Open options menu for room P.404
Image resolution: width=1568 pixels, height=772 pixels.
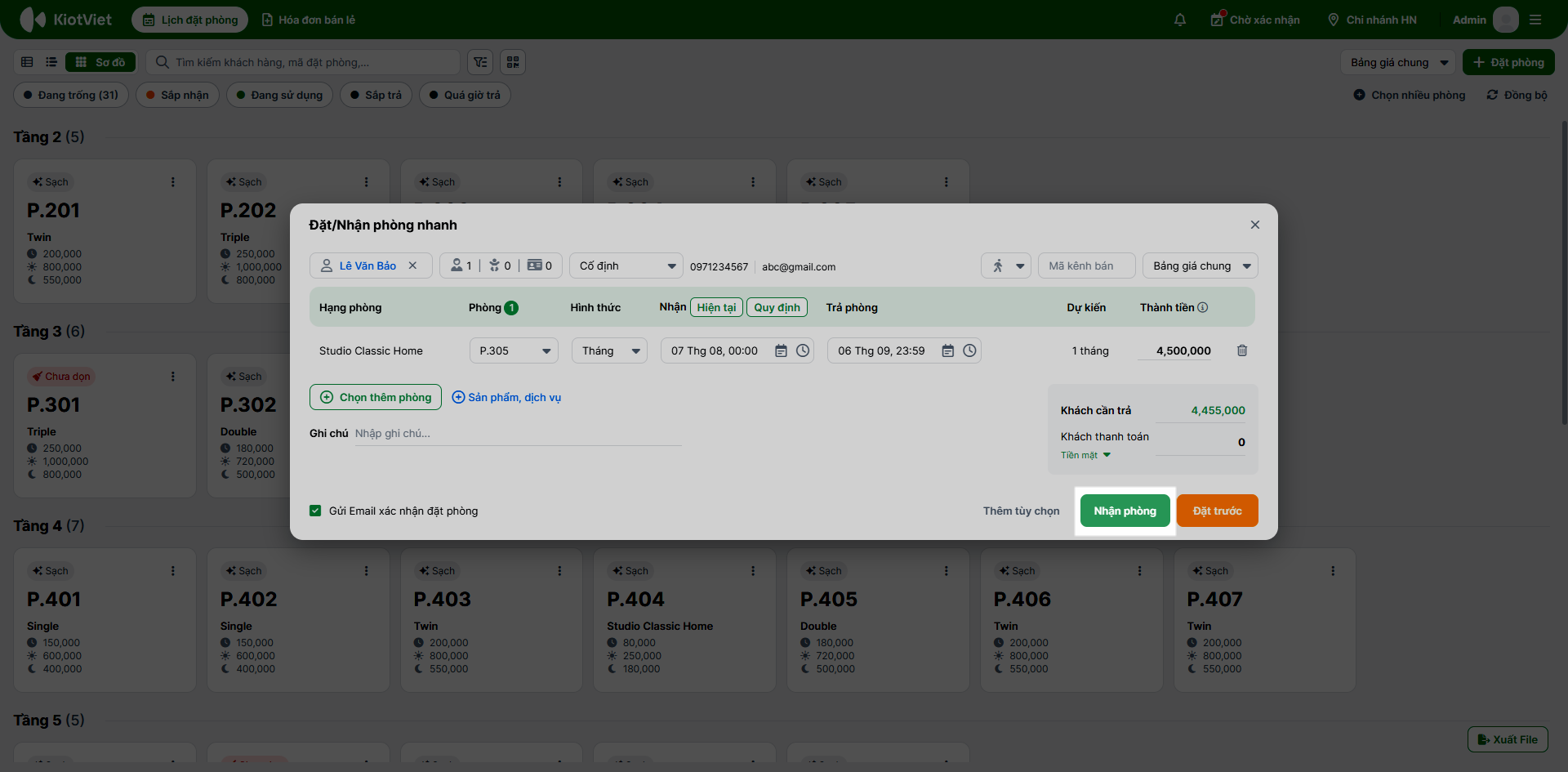pyautogui.click(x=753, y=571)
